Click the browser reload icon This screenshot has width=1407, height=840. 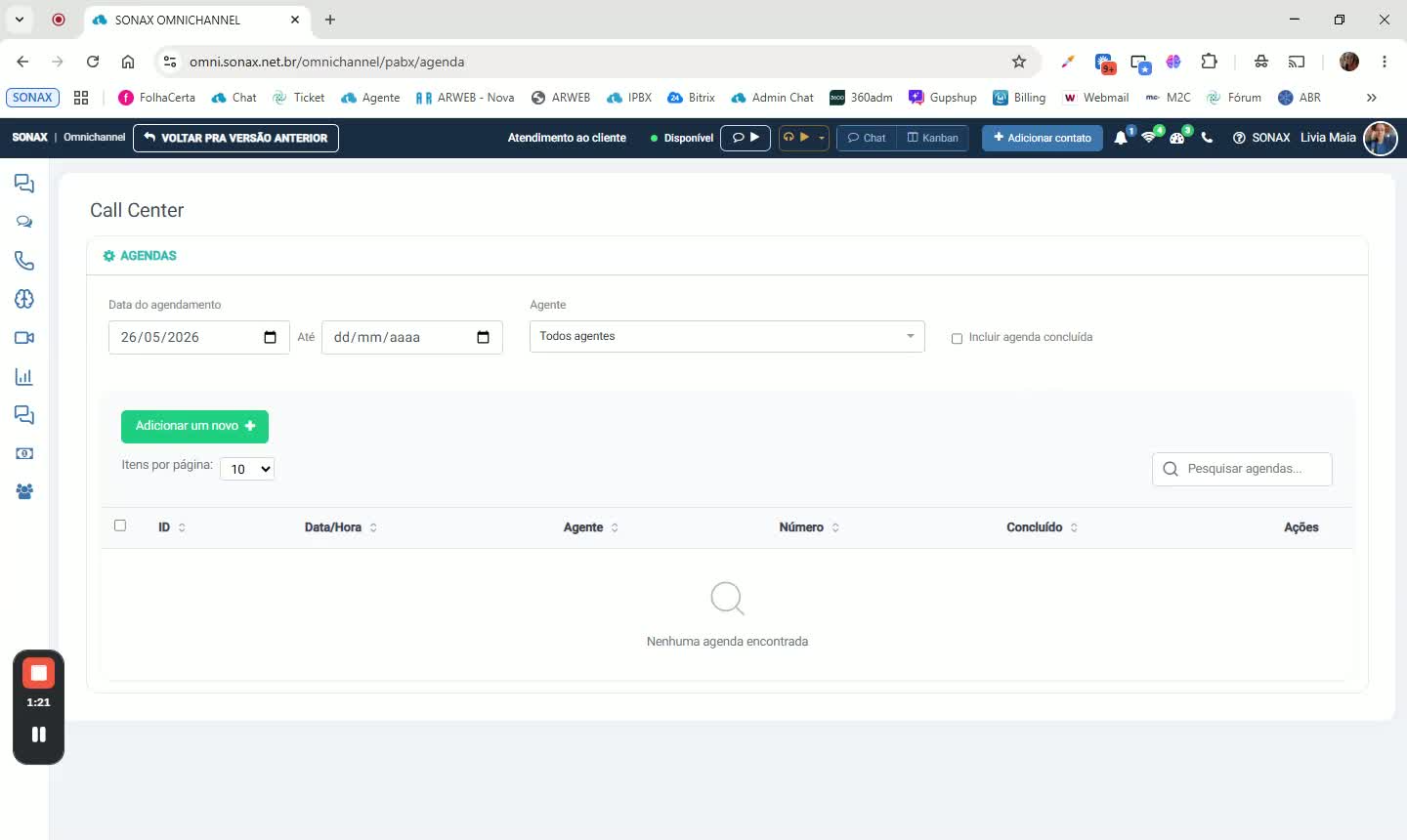pos(93,62)
